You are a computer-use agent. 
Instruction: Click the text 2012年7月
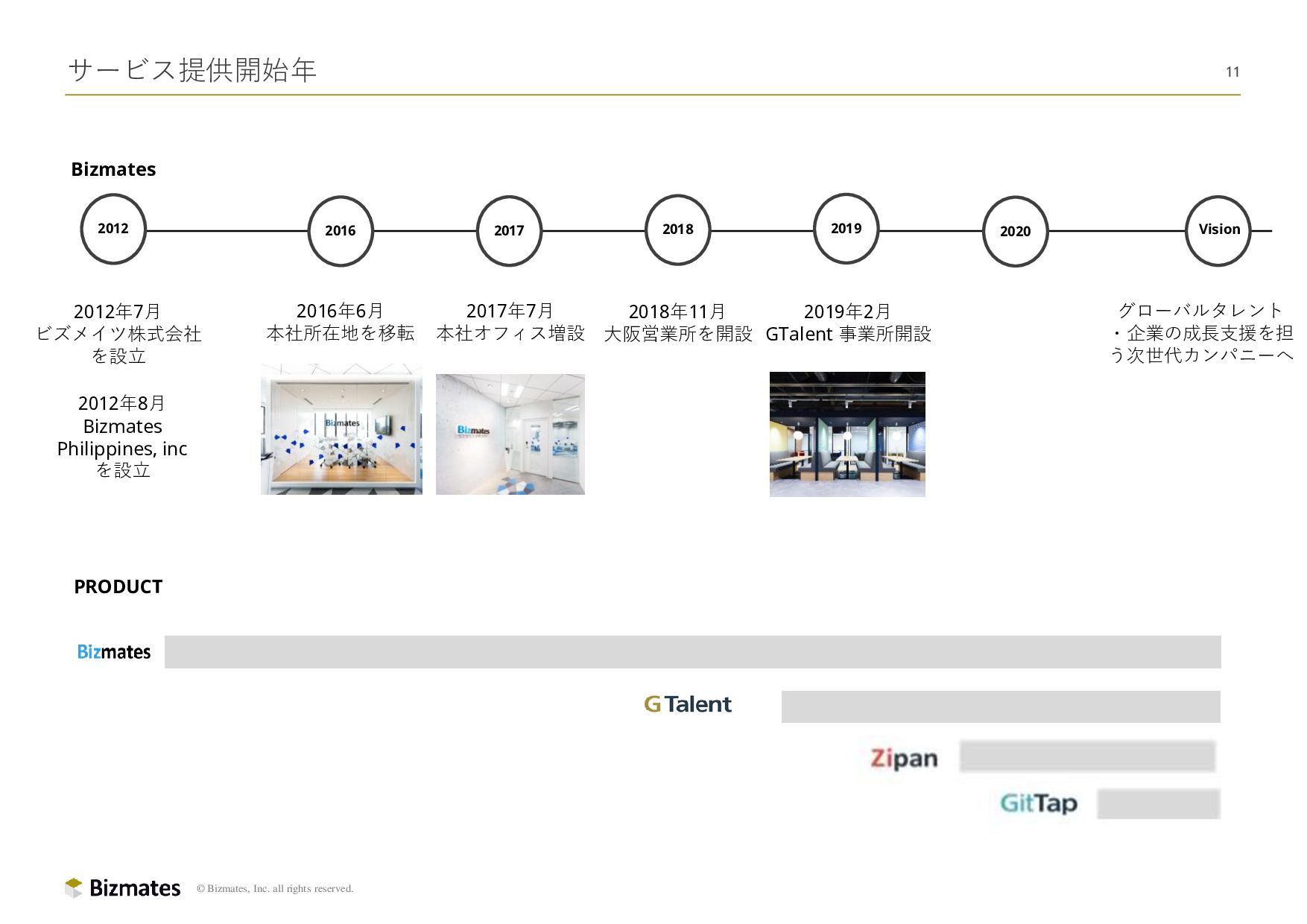coord(117,311)
